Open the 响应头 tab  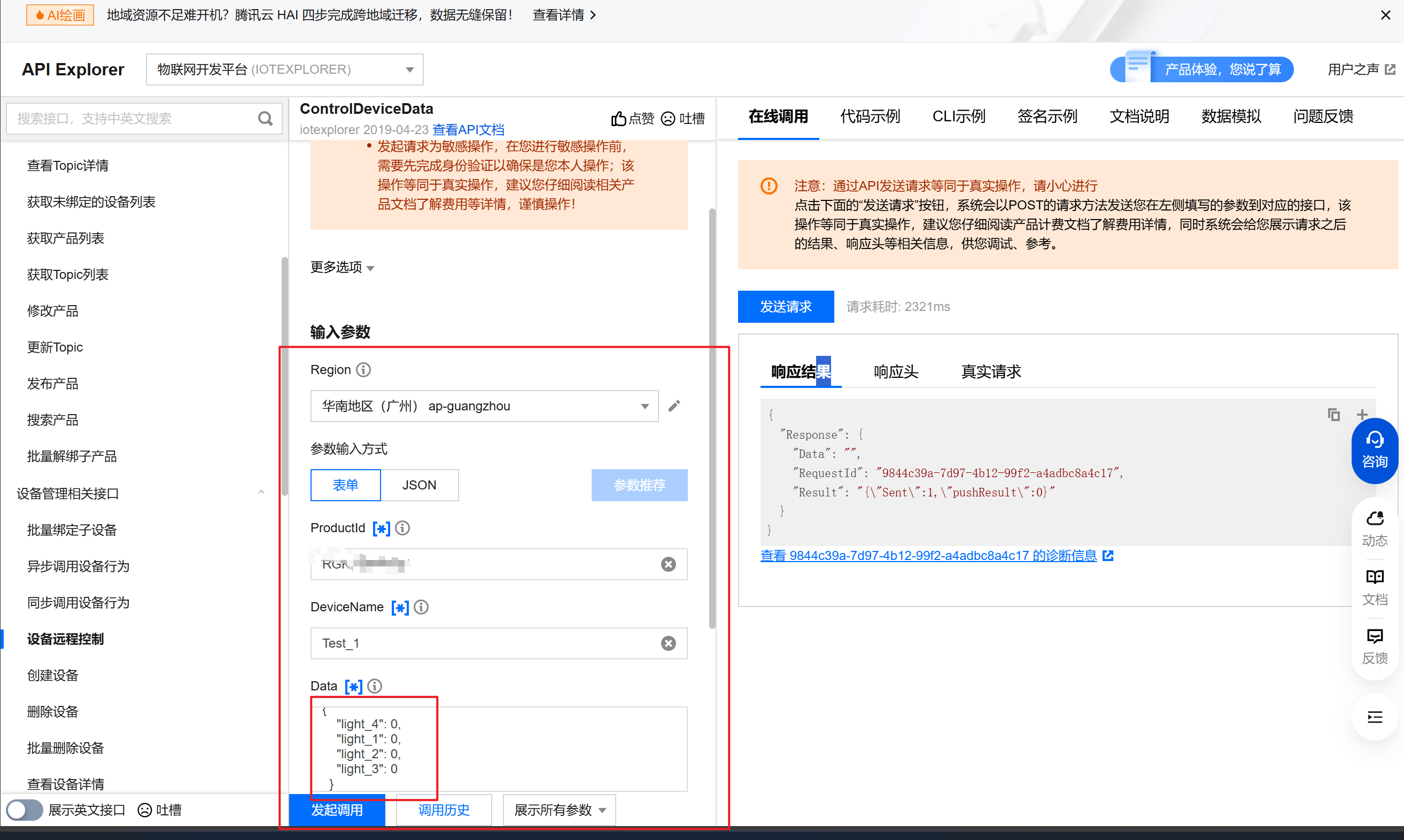point(896,372)
